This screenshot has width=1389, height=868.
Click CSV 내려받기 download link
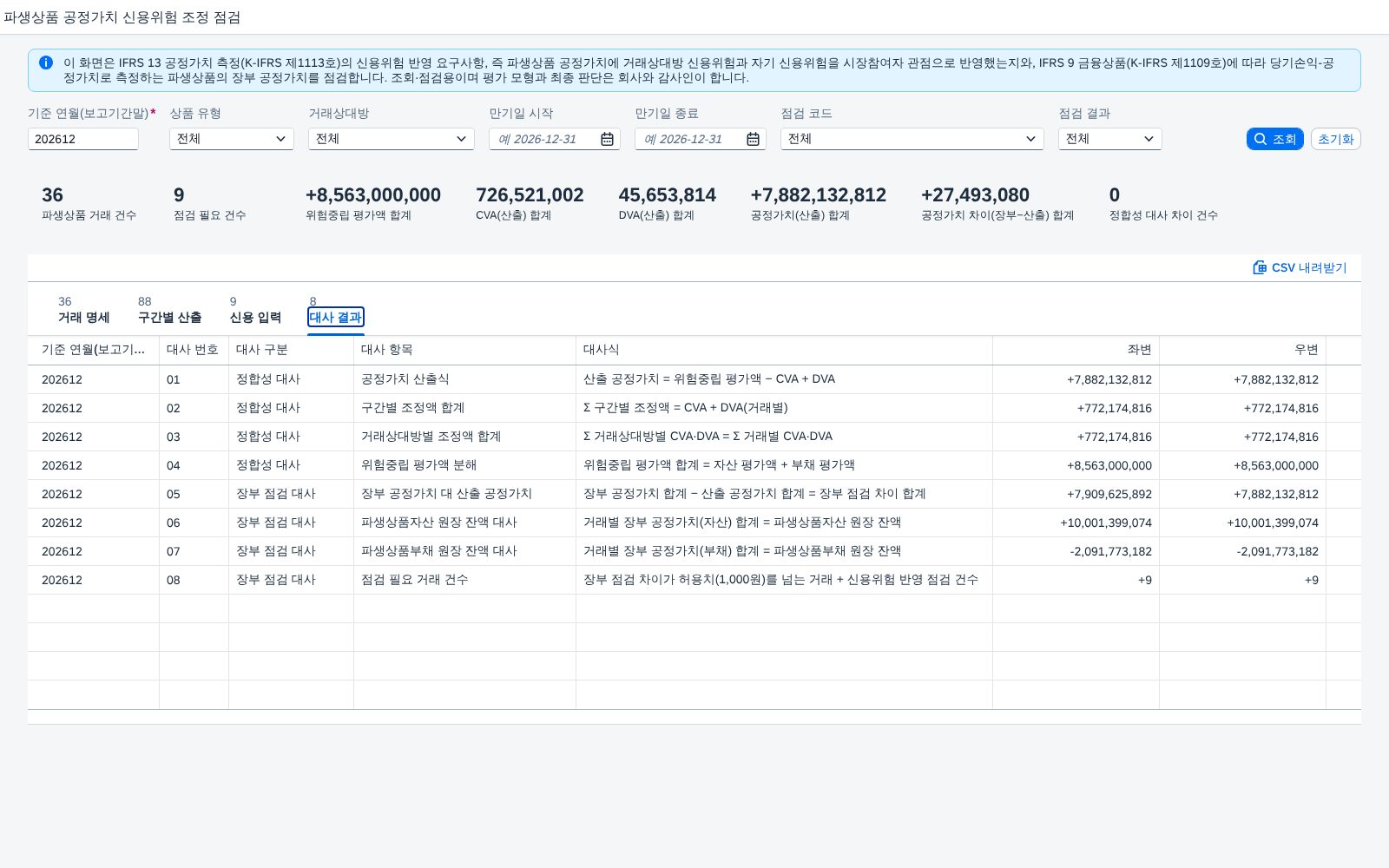1300,267
